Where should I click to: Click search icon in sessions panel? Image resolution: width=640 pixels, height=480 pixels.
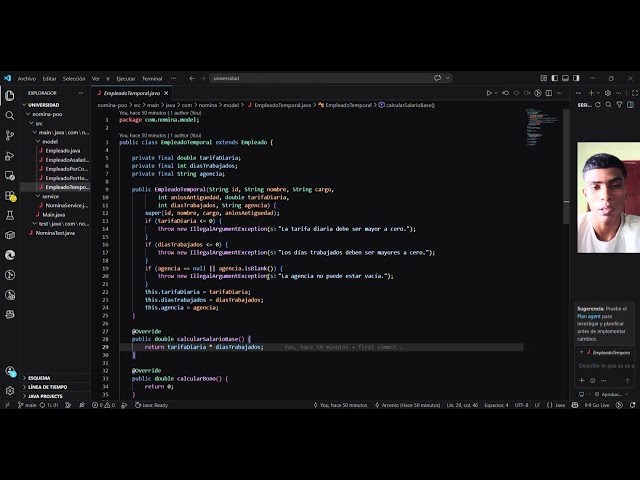[609, 105]
